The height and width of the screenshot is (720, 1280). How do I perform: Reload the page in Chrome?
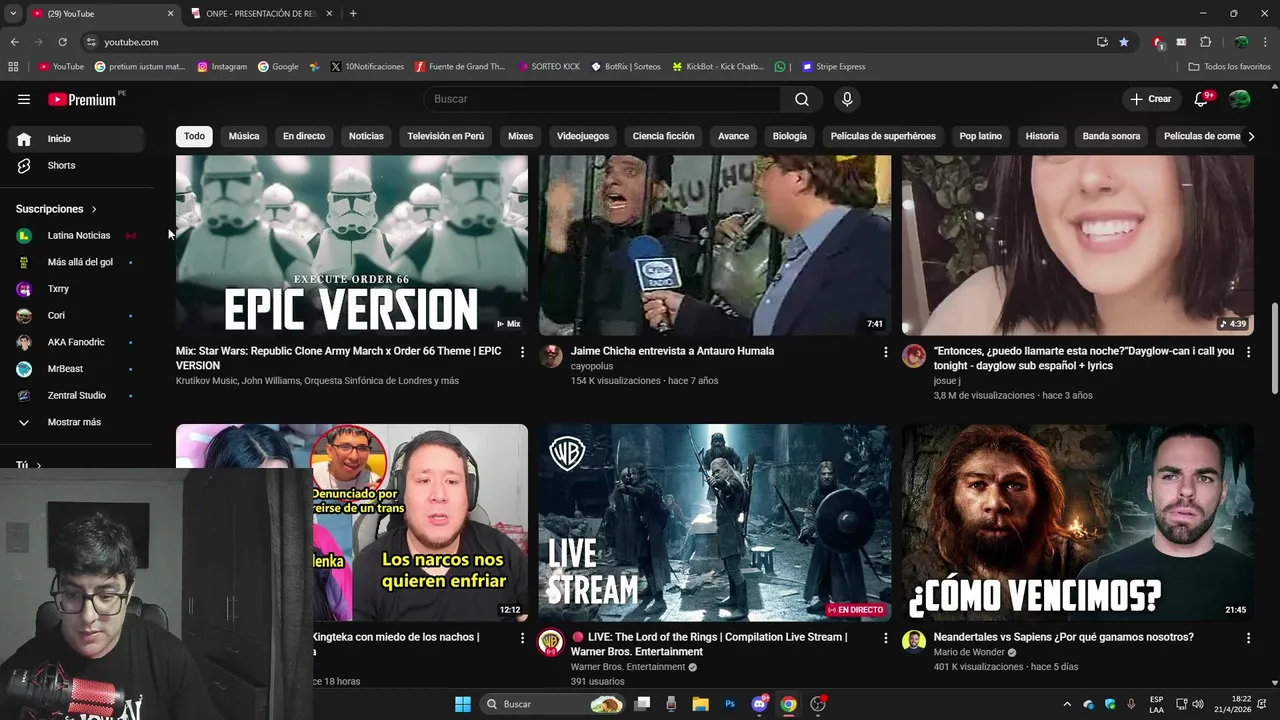pos(62,42)
